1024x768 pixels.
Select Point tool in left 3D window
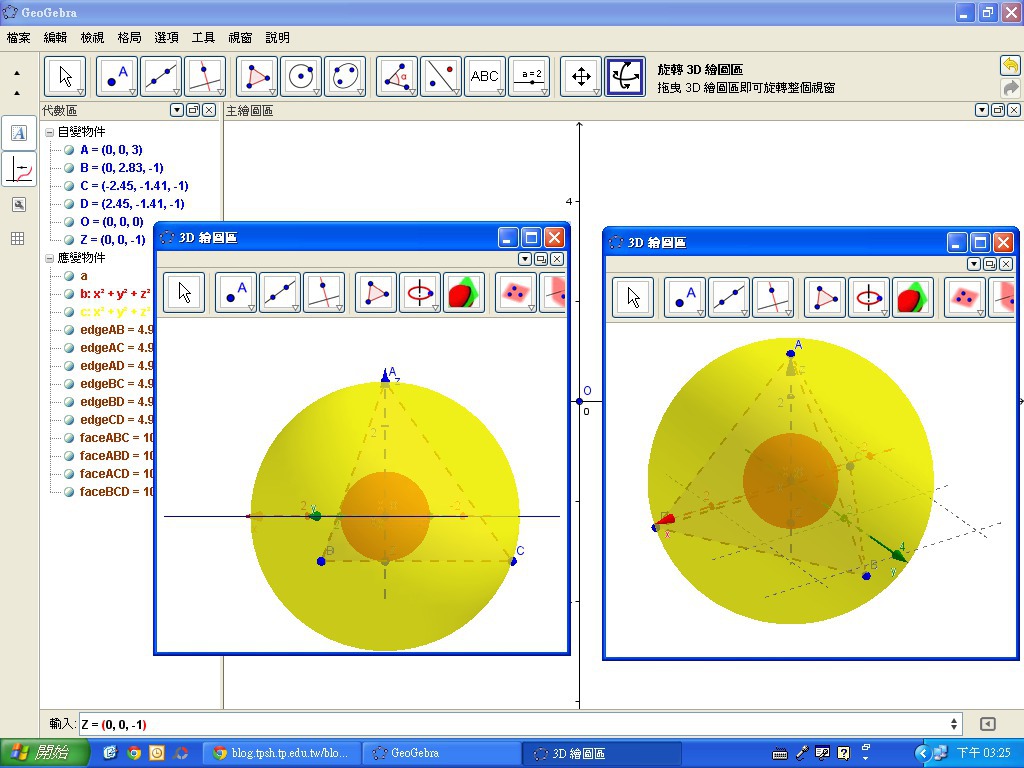tap(236, 293)
